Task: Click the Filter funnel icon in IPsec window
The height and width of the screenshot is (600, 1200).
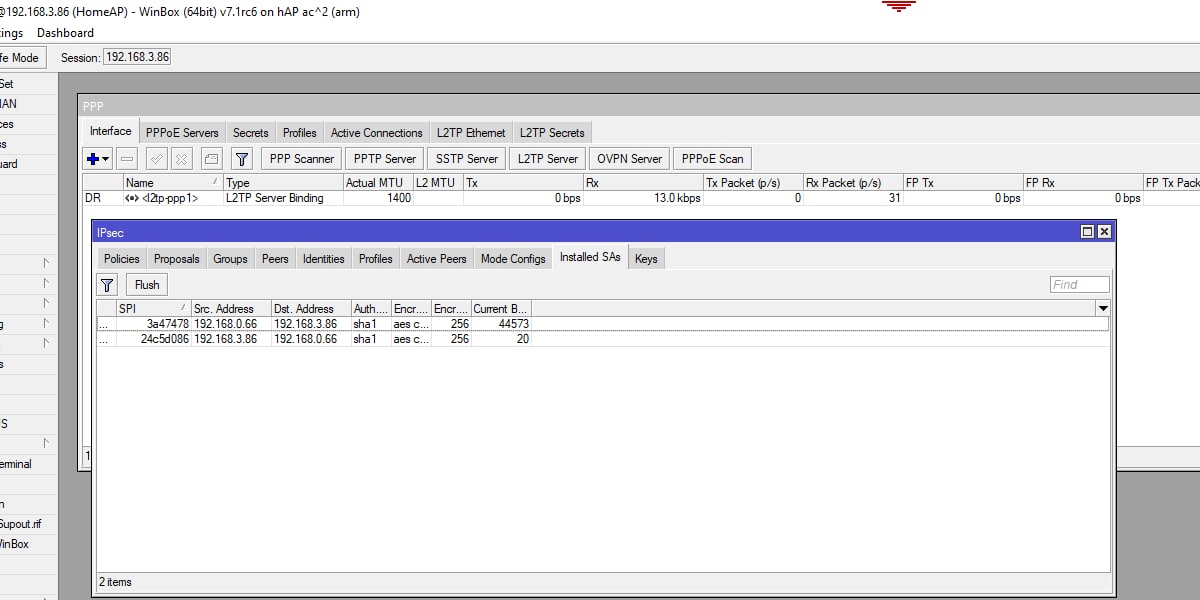Action: click(108, 285)
